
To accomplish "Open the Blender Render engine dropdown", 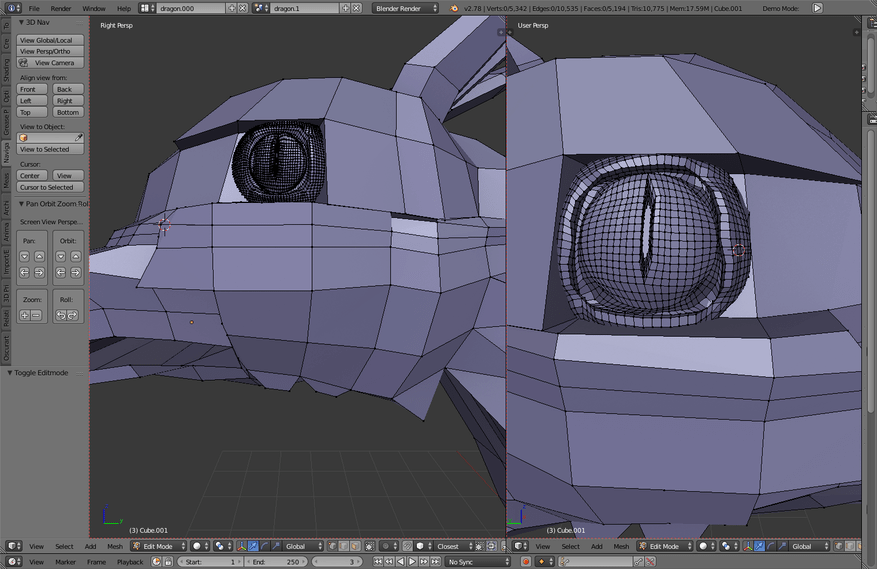I will pos(405,8).
